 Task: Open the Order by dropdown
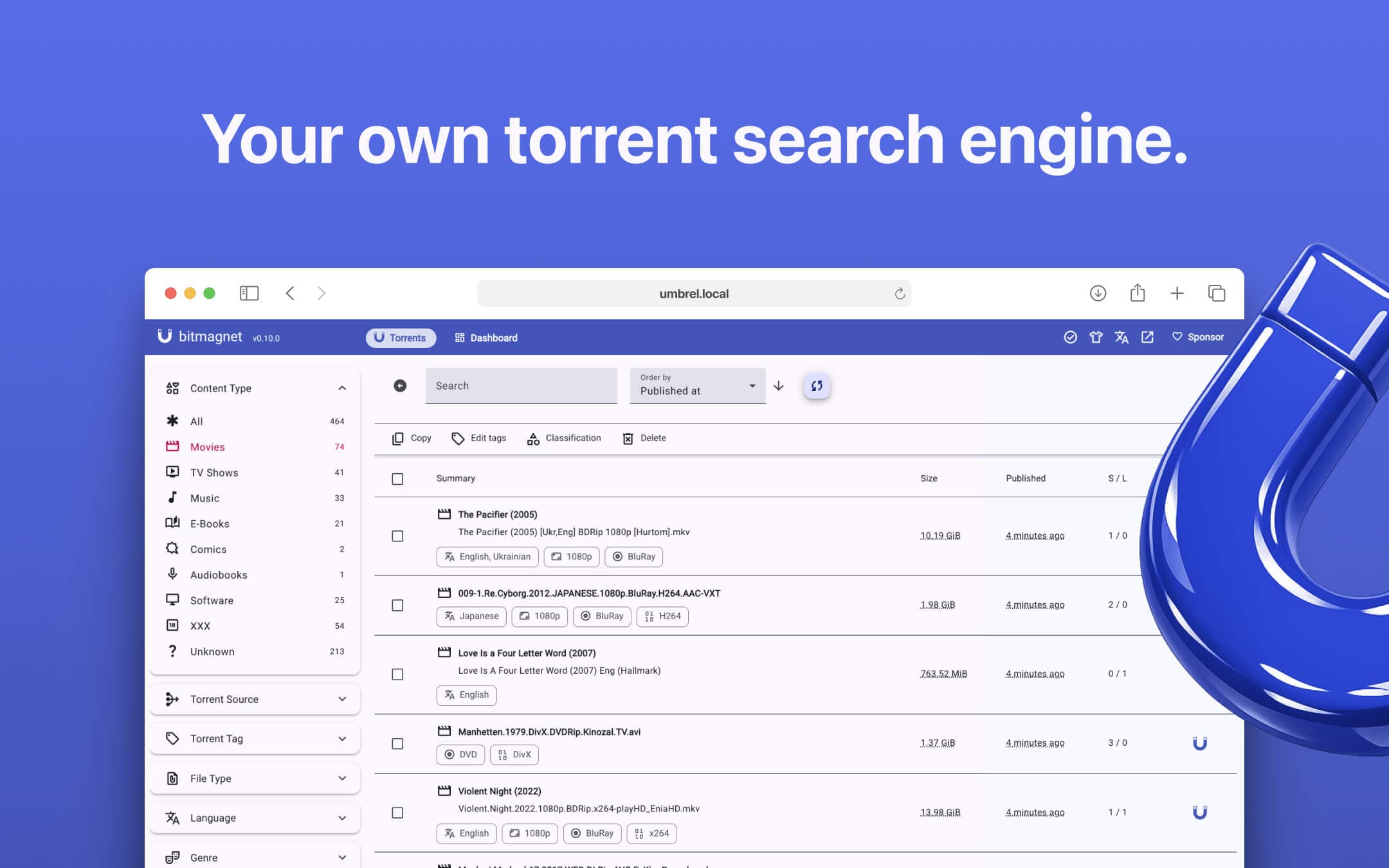point(698,386)
